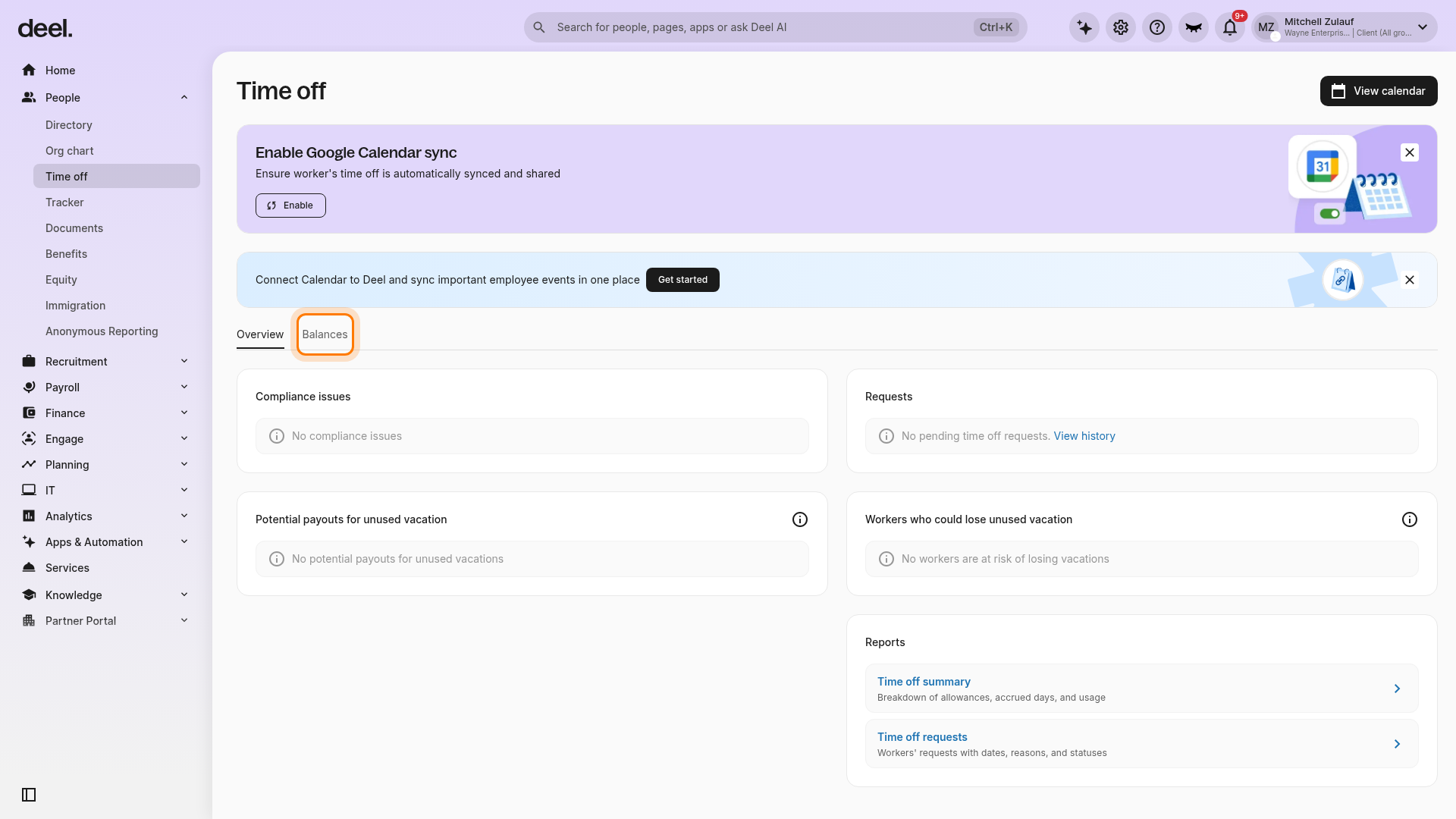Open the View history link
The image size is (1456, 819).
point(1084,436)
